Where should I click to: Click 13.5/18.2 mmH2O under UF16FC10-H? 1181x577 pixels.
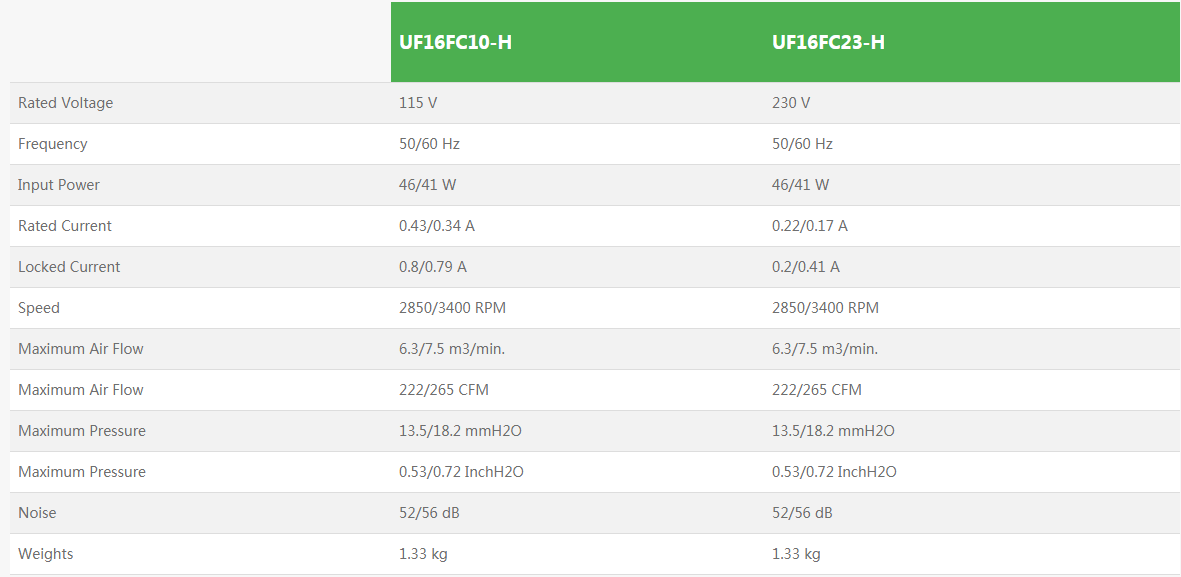pos(461,431)
